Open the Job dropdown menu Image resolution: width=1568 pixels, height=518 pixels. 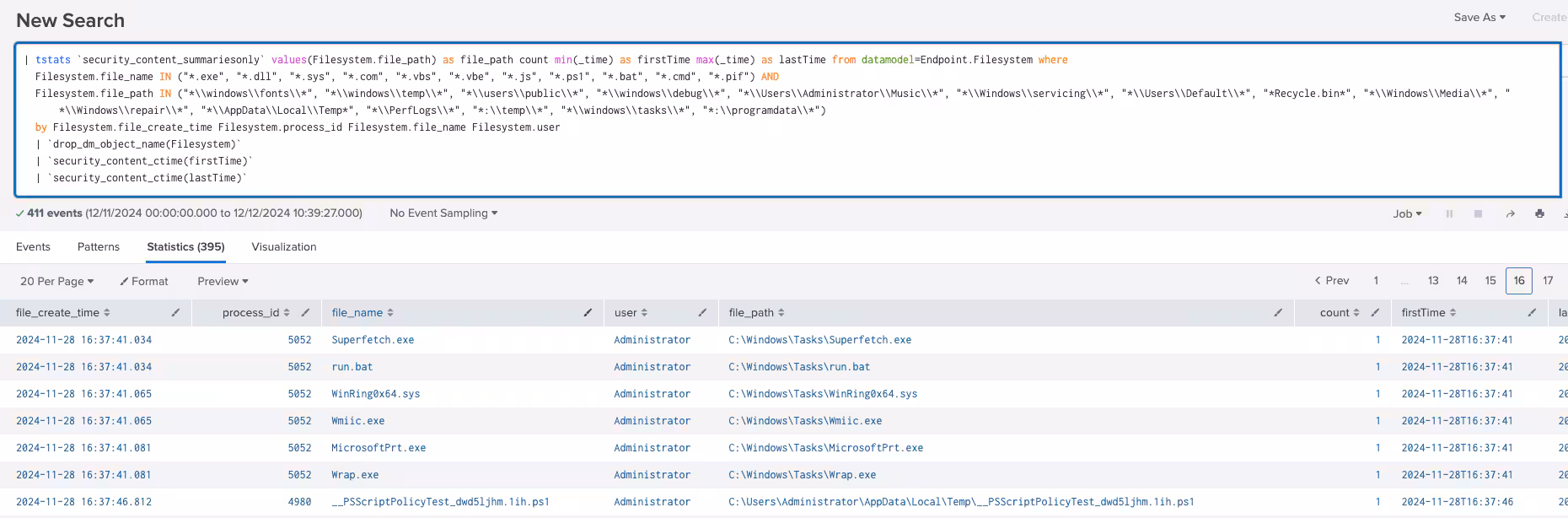pos(1407,214)
